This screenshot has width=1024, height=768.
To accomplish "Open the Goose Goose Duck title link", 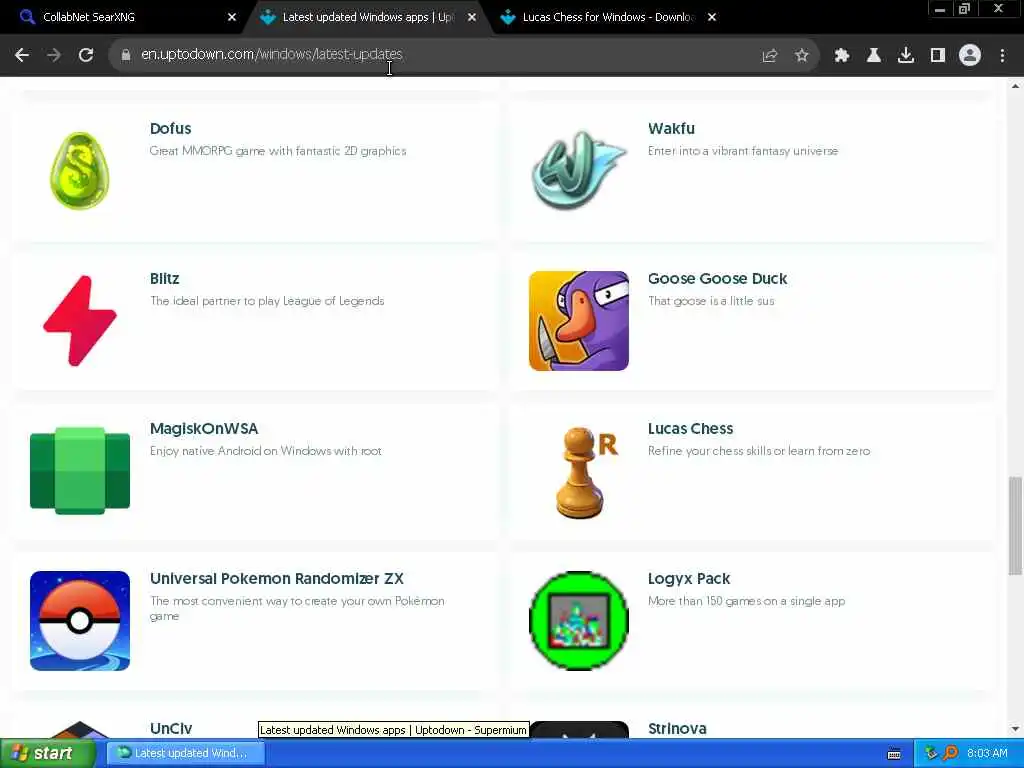I will point(718,279).
